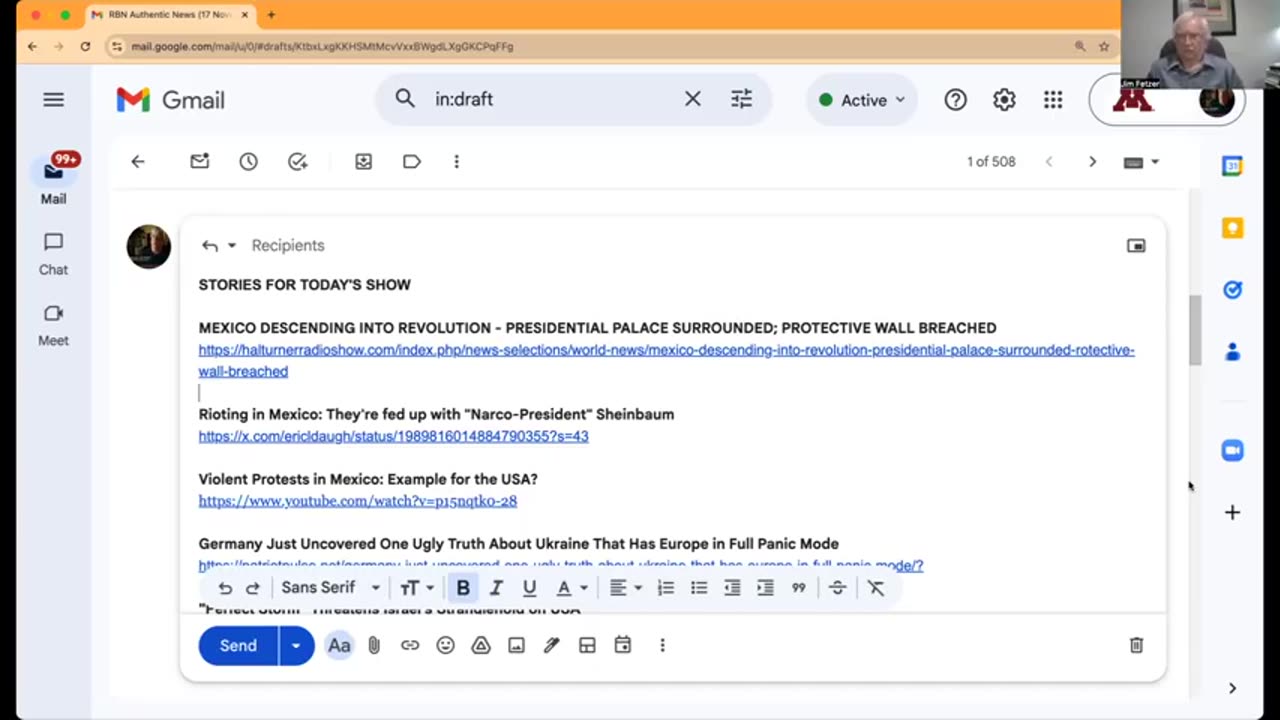
Task: Open the input tools selector dropdown
Action: (1141, 162)
